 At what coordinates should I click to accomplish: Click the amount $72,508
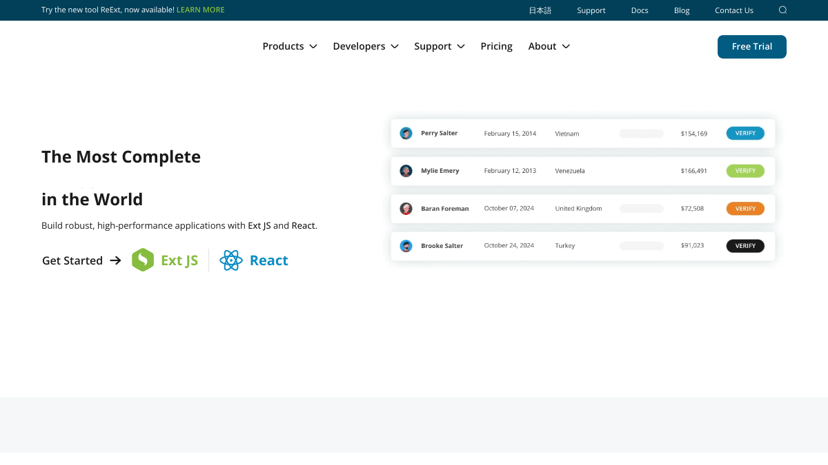[692, 208]
